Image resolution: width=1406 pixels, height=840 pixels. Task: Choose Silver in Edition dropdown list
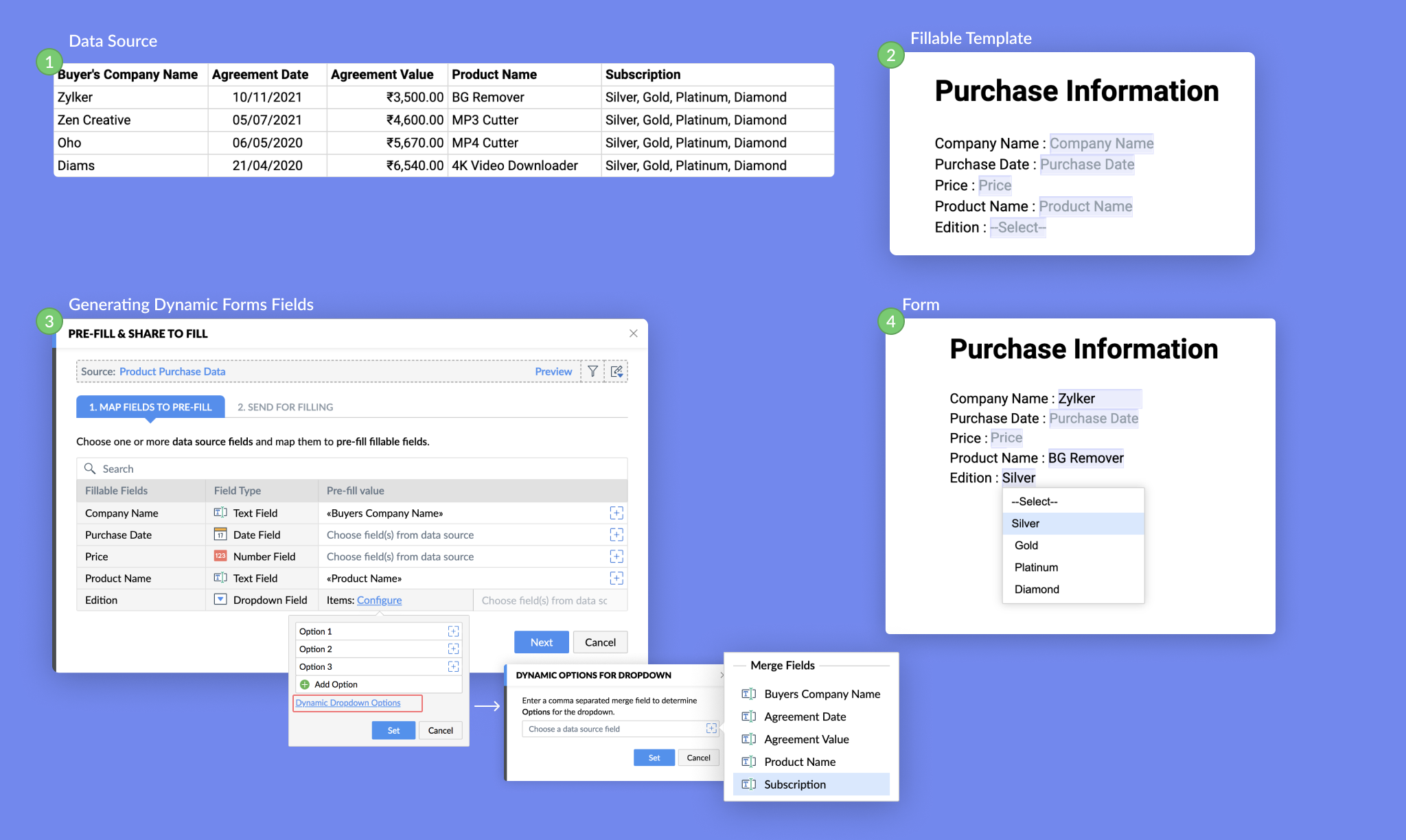pyautogui.click(x=1073, y=524)
